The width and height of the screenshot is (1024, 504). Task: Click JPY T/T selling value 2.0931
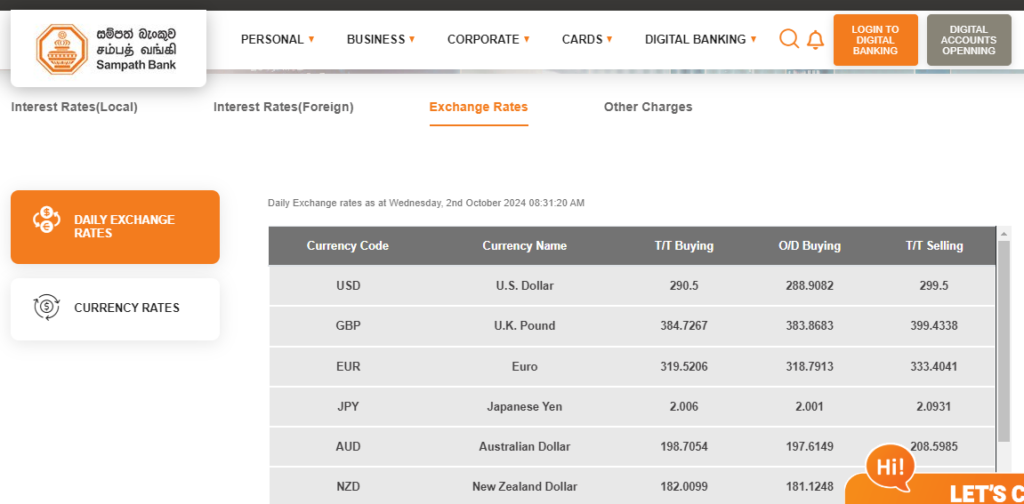pos(934,407)
